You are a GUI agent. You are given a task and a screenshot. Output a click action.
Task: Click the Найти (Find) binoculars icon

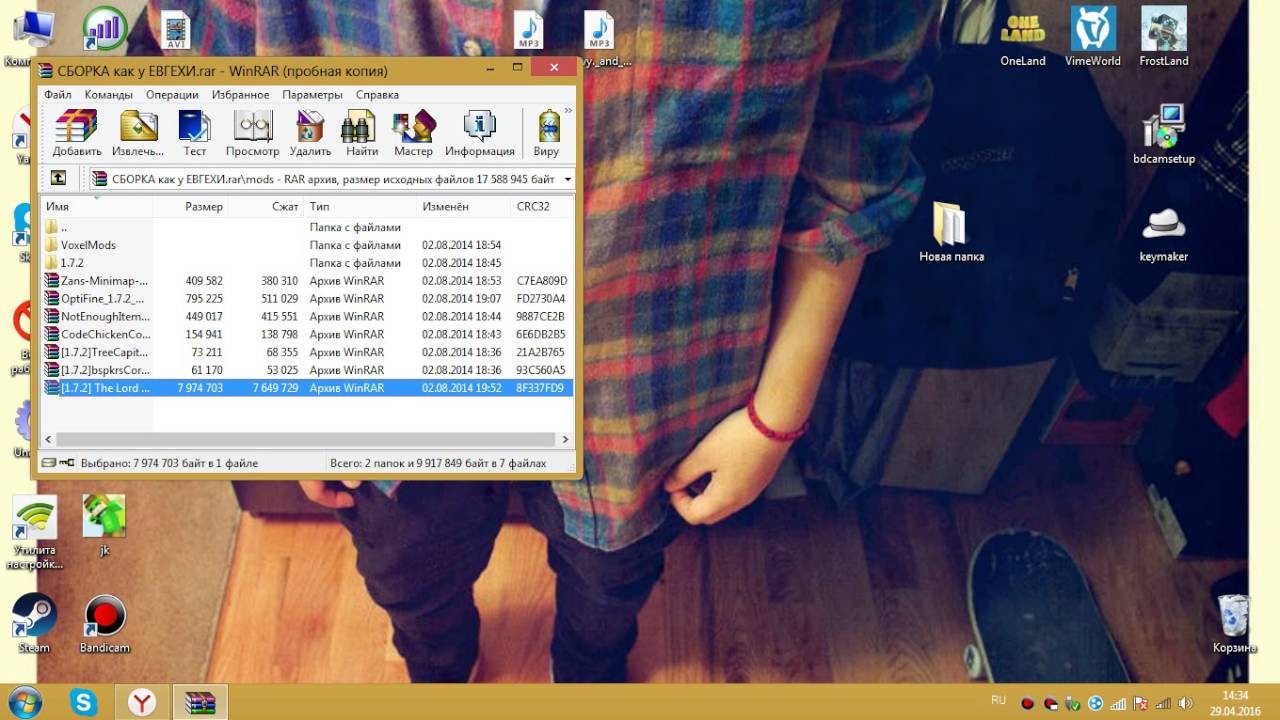pyautogui.click(x=362, y=133)
